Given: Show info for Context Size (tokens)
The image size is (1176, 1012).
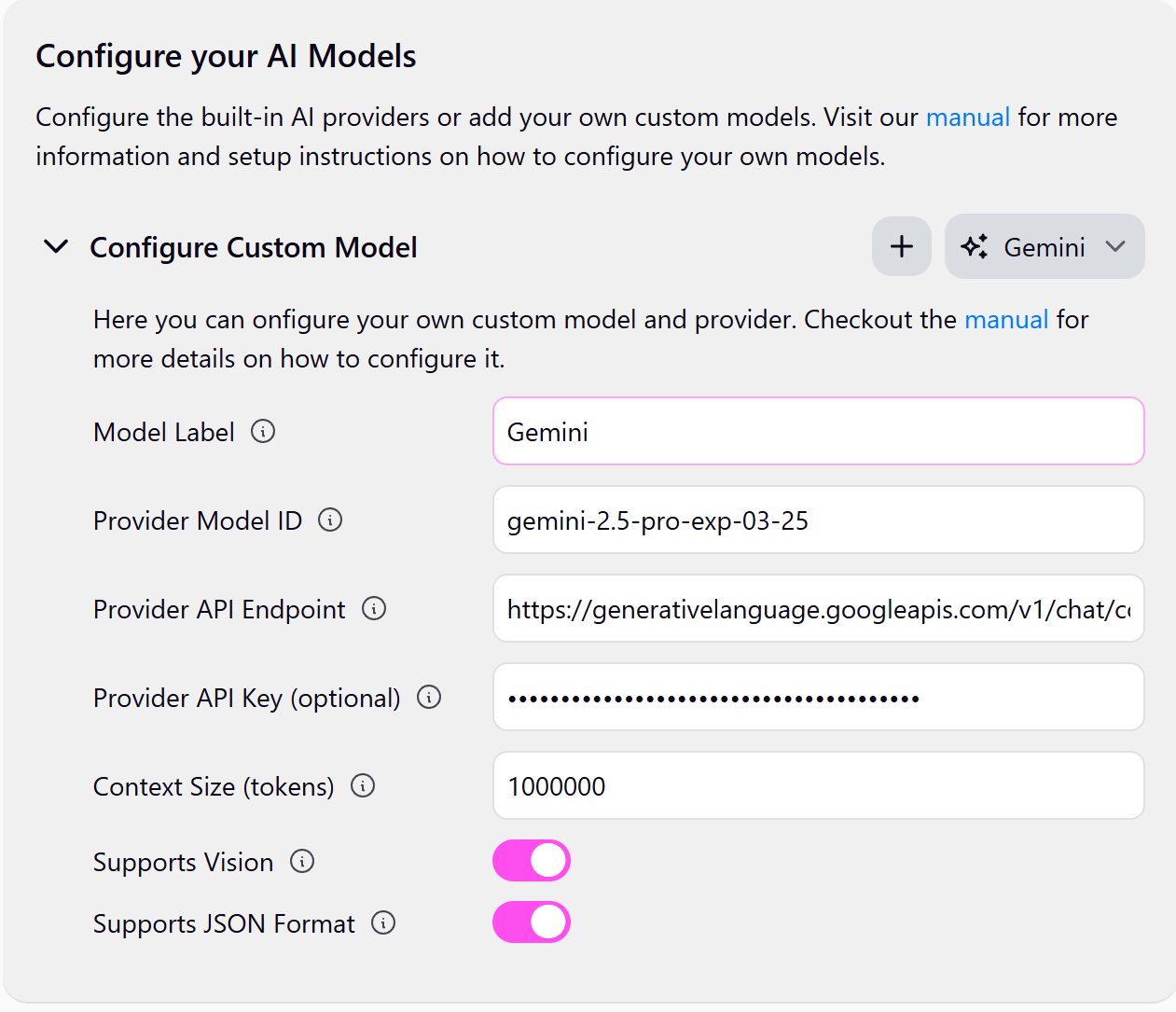Looking at the screenshot, I should point(363,785).
